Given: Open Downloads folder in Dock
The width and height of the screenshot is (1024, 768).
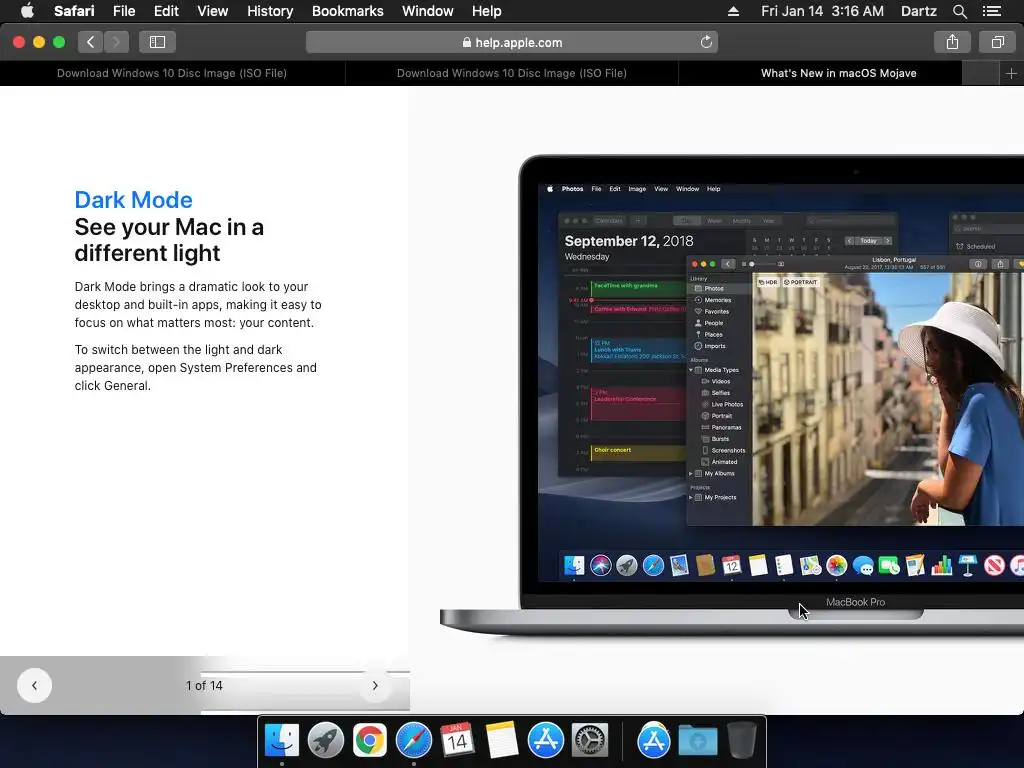Looking at the screenshot, I should (697, 740).
